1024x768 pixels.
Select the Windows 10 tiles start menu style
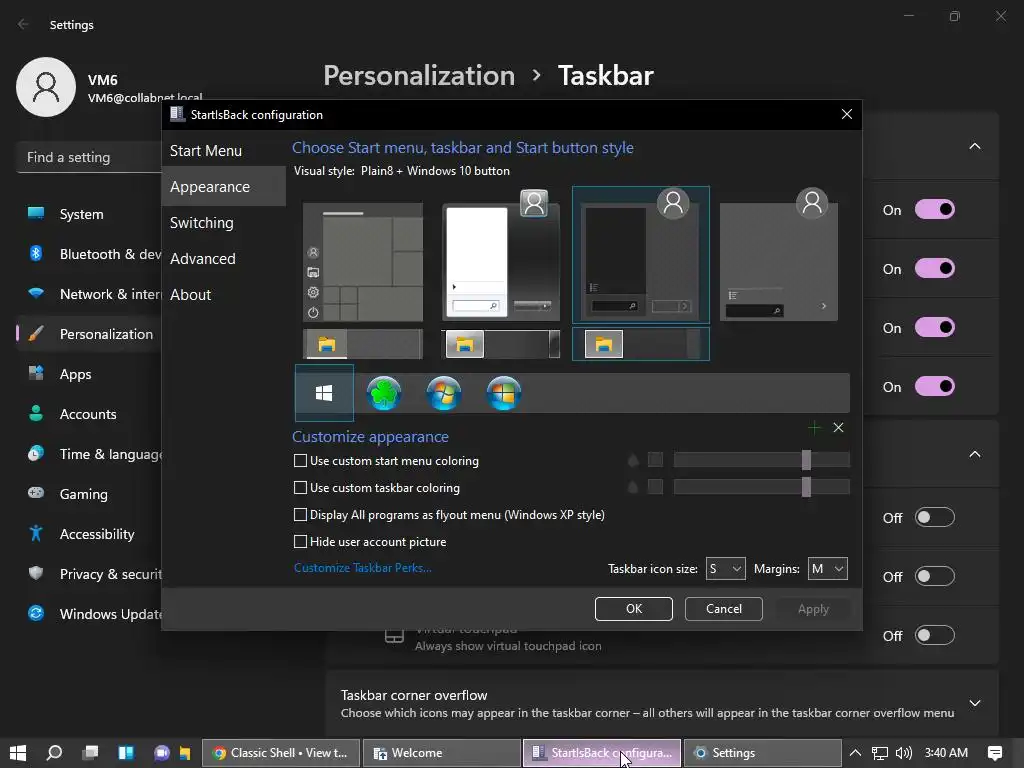coord(363,262)
